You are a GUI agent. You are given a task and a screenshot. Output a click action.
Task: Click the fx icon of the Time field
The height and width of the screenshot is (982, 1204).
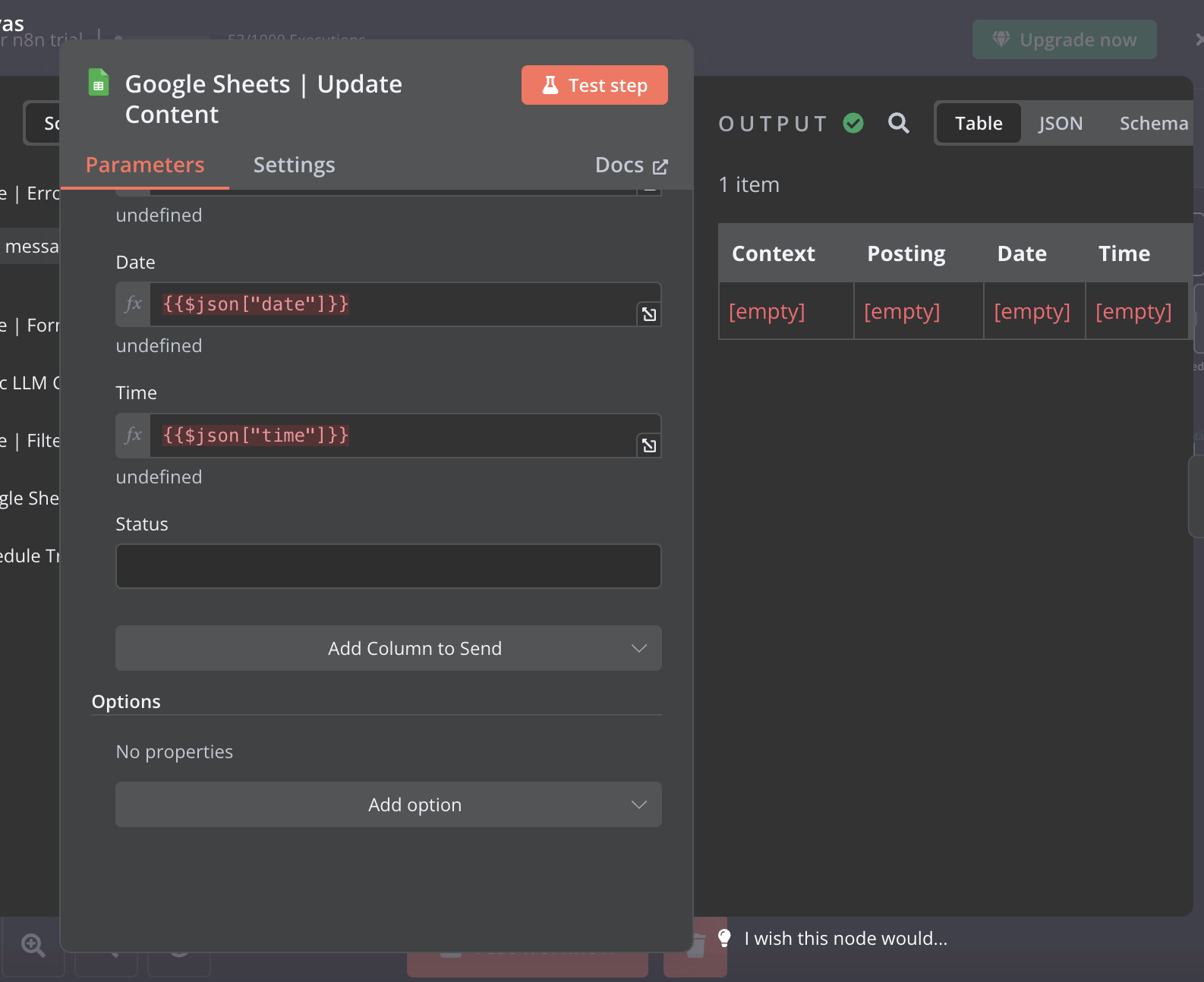[x=134, y=436]
